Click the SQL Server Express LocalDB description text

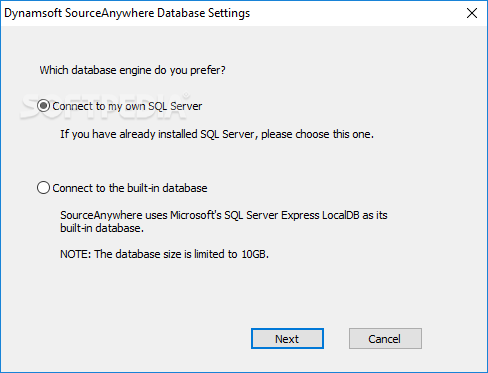(x=224, y=221)
